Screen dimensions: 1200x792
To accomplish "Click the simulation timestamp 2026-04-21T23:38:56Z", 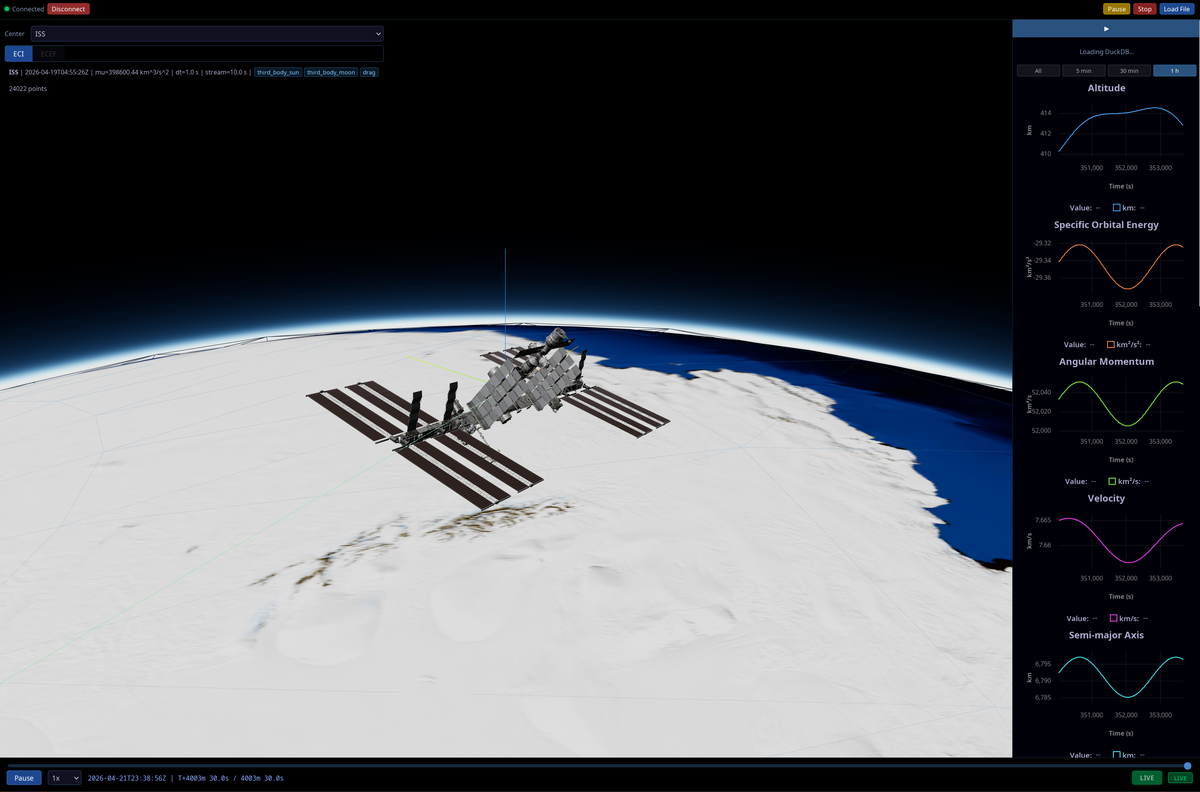I will pos(127,778).
